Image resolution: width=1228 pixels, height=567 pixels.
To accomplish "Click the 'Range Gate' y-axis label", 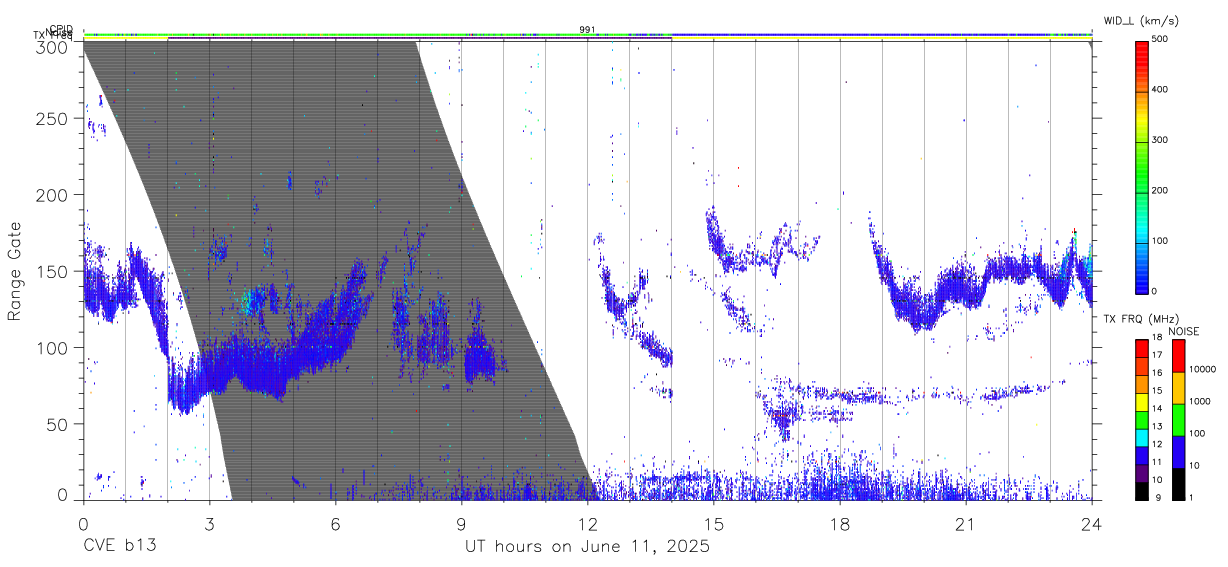I will (x=15, y=270).
